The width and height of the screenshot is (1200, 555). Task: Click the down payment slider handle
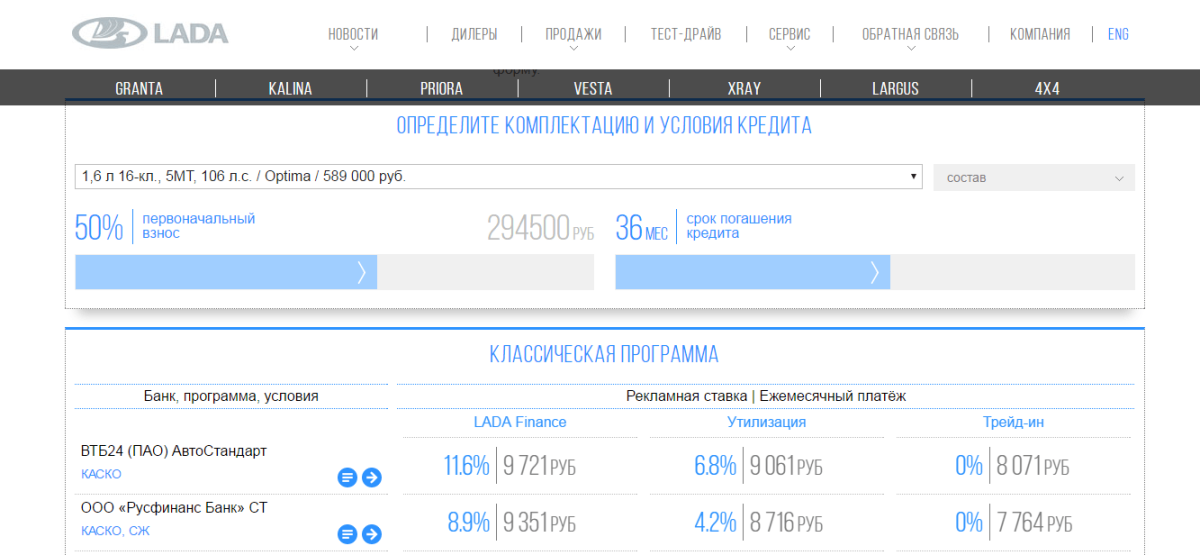(363, 272)
